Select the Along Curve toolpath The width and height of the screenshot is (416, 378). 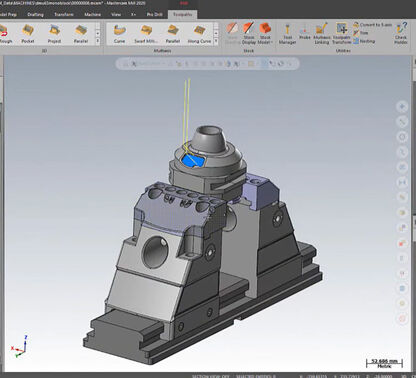coord(199,34)
